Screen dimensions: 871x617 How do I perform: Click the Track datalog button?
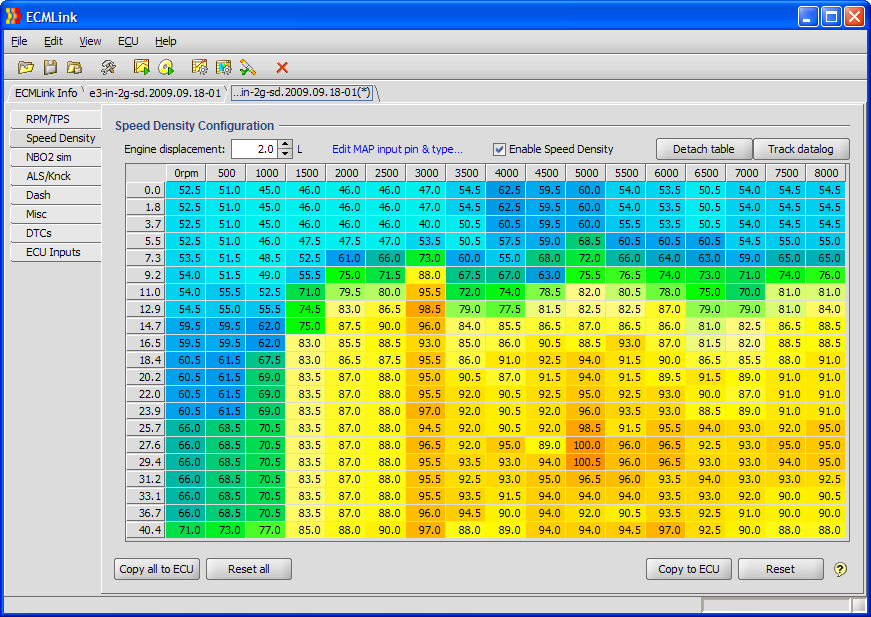(800, 149)
